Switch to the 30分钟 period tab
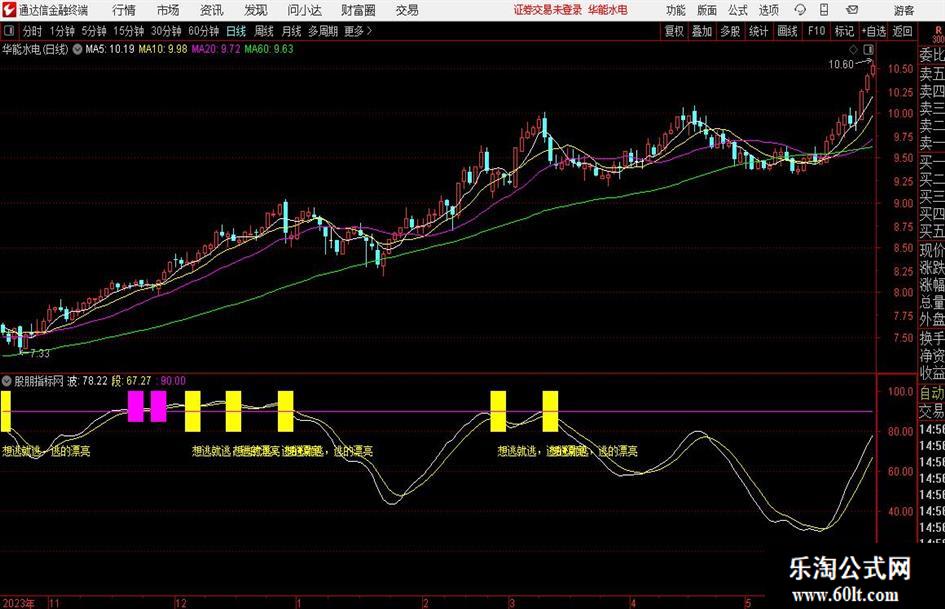The image size is (945, 609). pos(166,31)
